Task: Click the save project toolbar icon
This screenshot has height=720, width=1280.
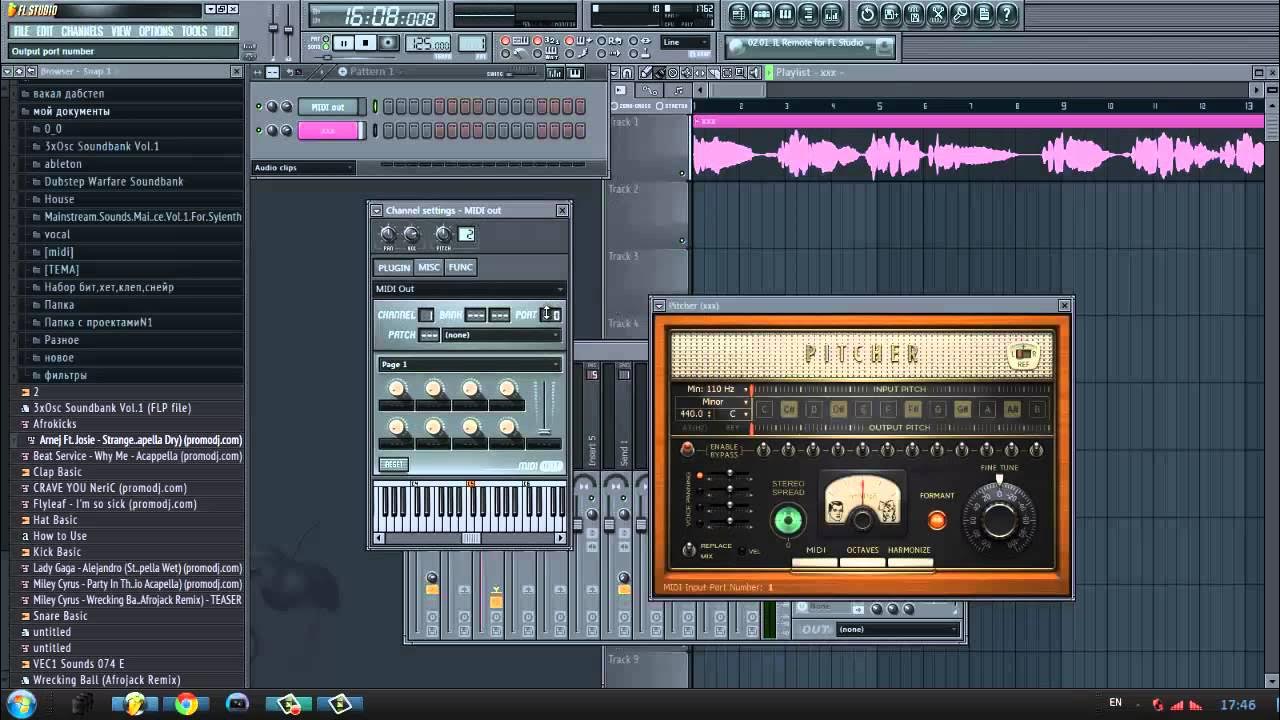Action: (891, 14)
